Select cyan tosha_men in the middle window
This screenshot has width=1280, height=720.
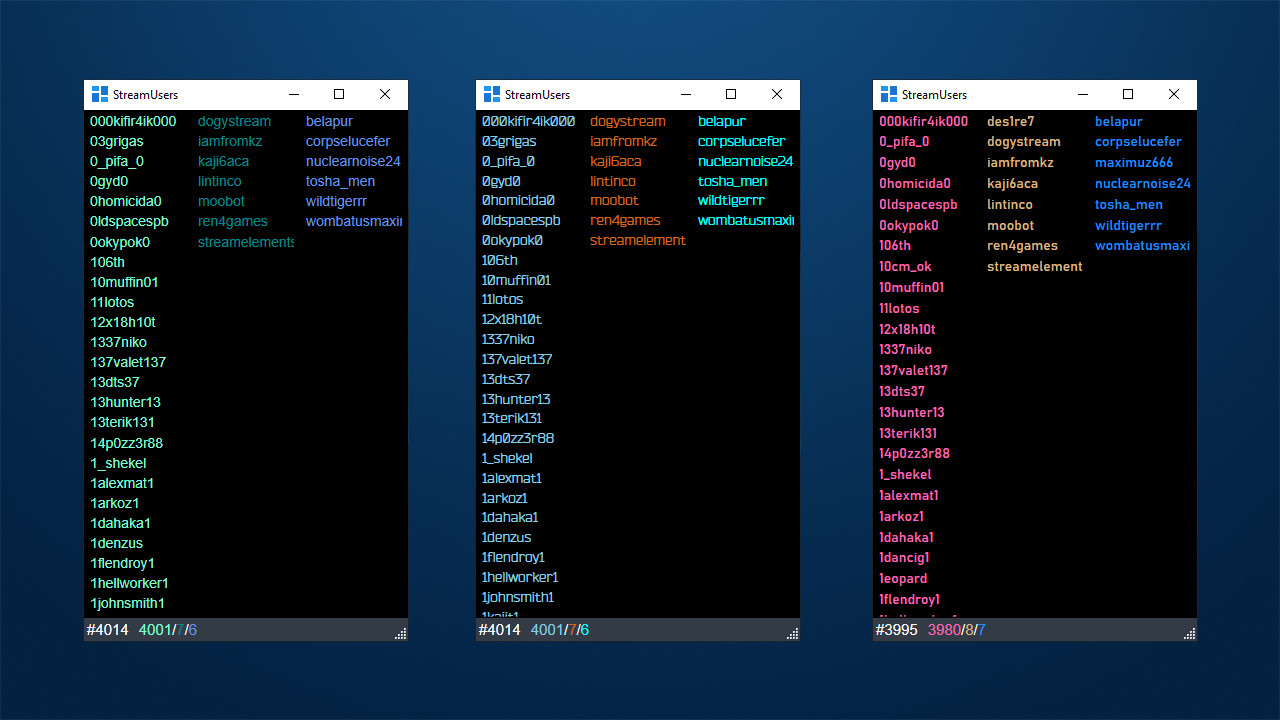(732, 181)
